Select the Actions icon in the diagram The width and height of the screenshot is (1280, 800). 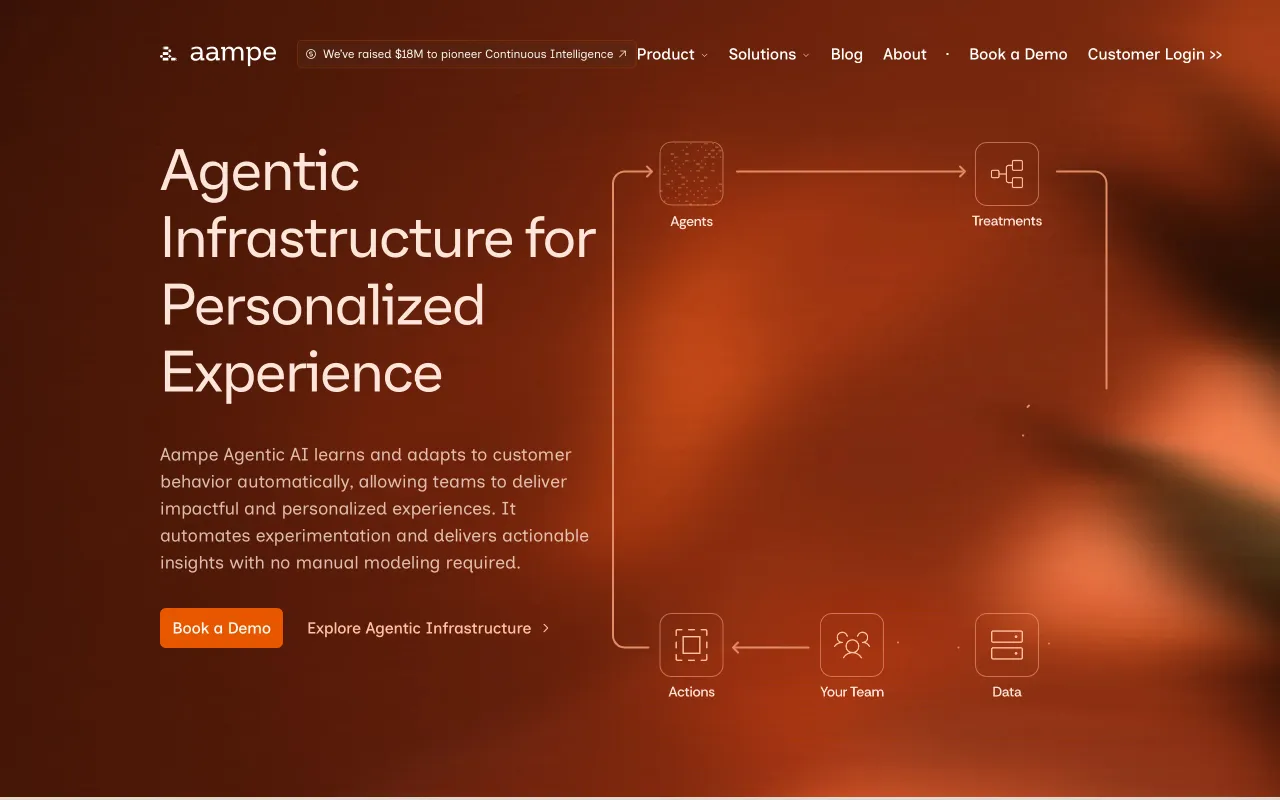coord(691,645)
